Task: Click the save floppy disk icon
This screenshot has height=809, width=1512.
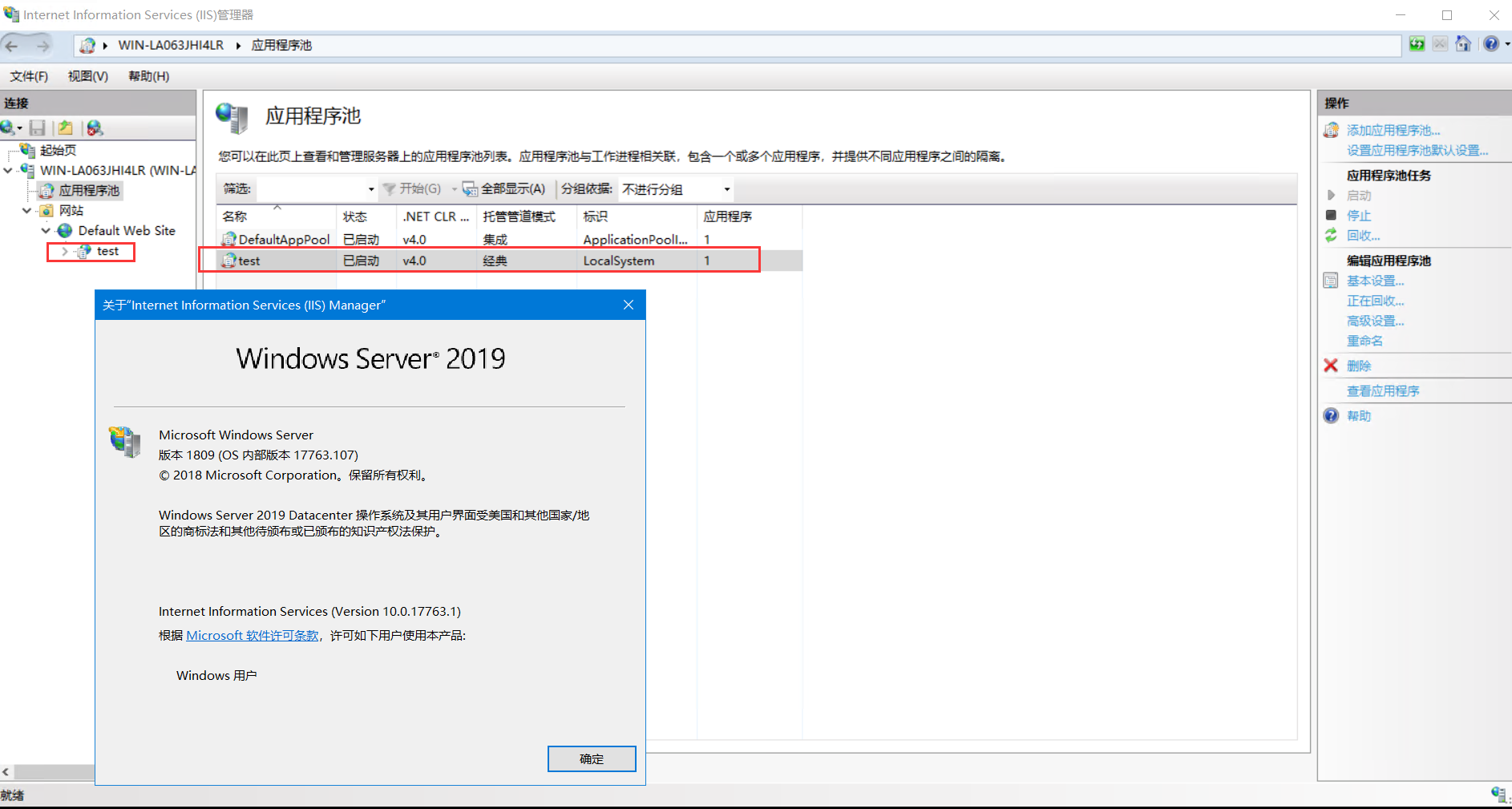Action: [x=37, y=127]
